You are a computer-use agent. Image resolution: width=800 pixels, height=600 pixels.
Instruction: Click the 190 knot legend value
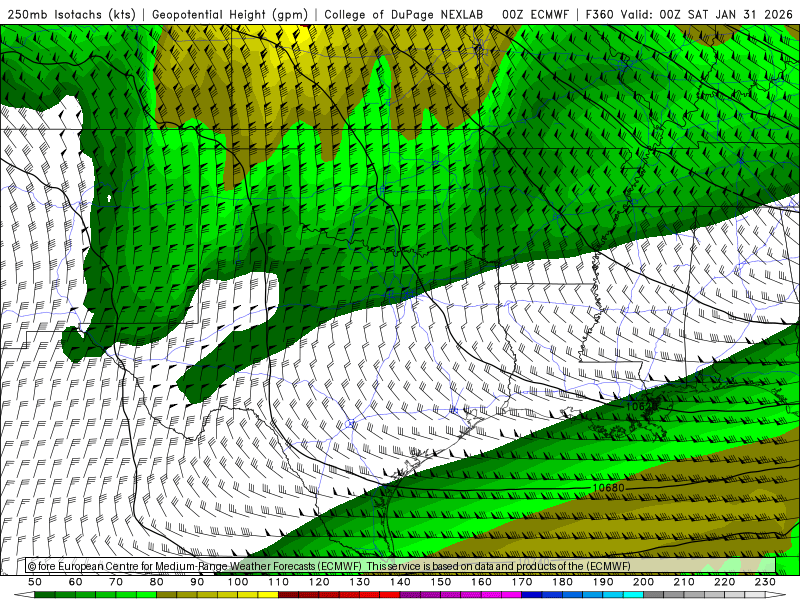603,582
